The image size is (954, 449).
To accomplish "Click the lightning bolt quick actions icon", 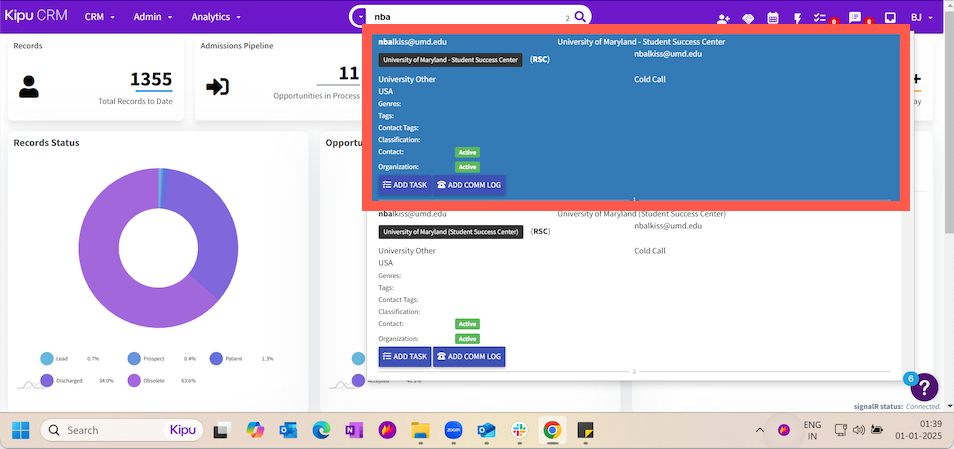I will coord(798,18).
